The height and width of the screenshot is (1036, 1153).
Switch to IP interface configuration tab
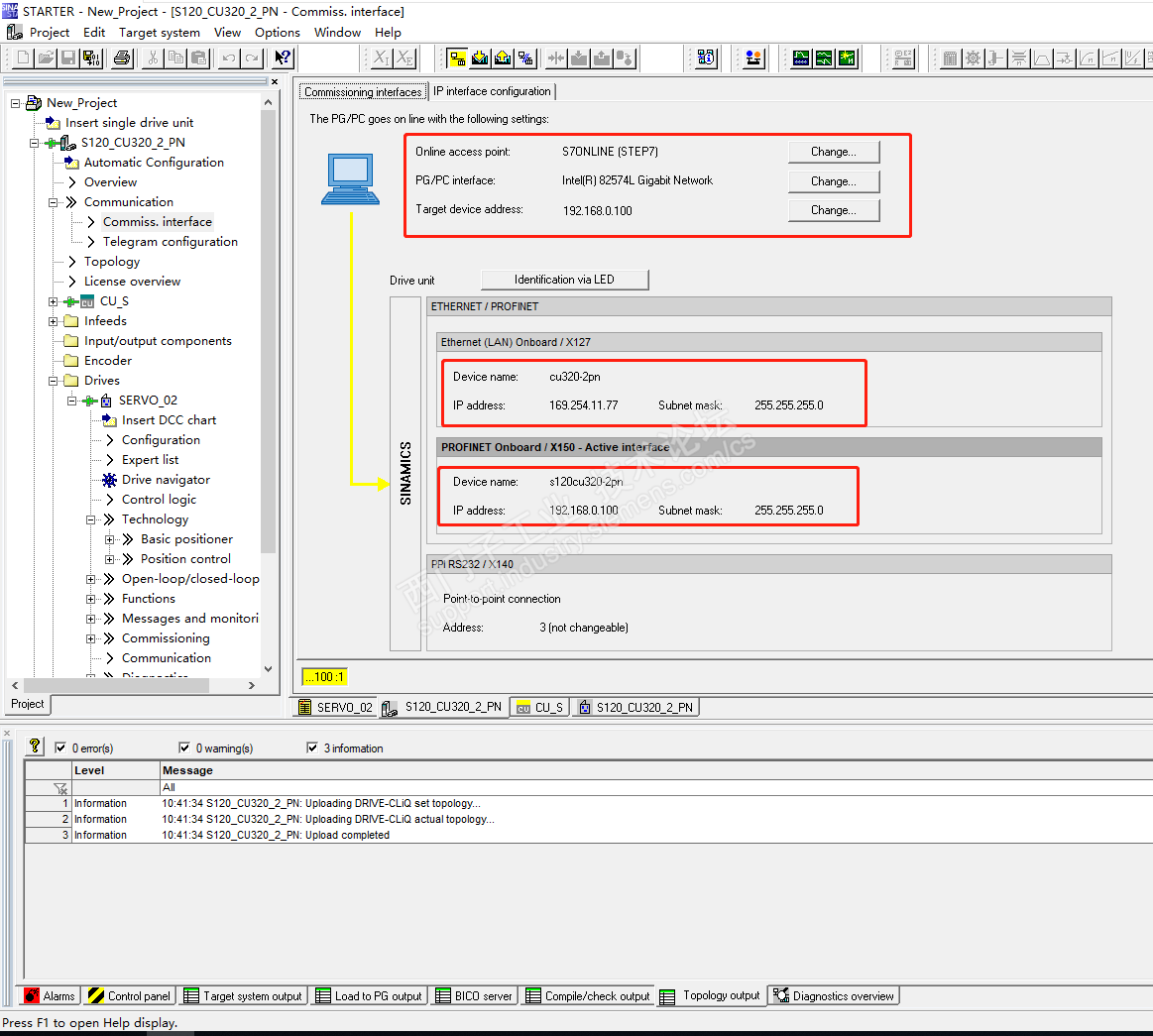(x=492, y=91)
